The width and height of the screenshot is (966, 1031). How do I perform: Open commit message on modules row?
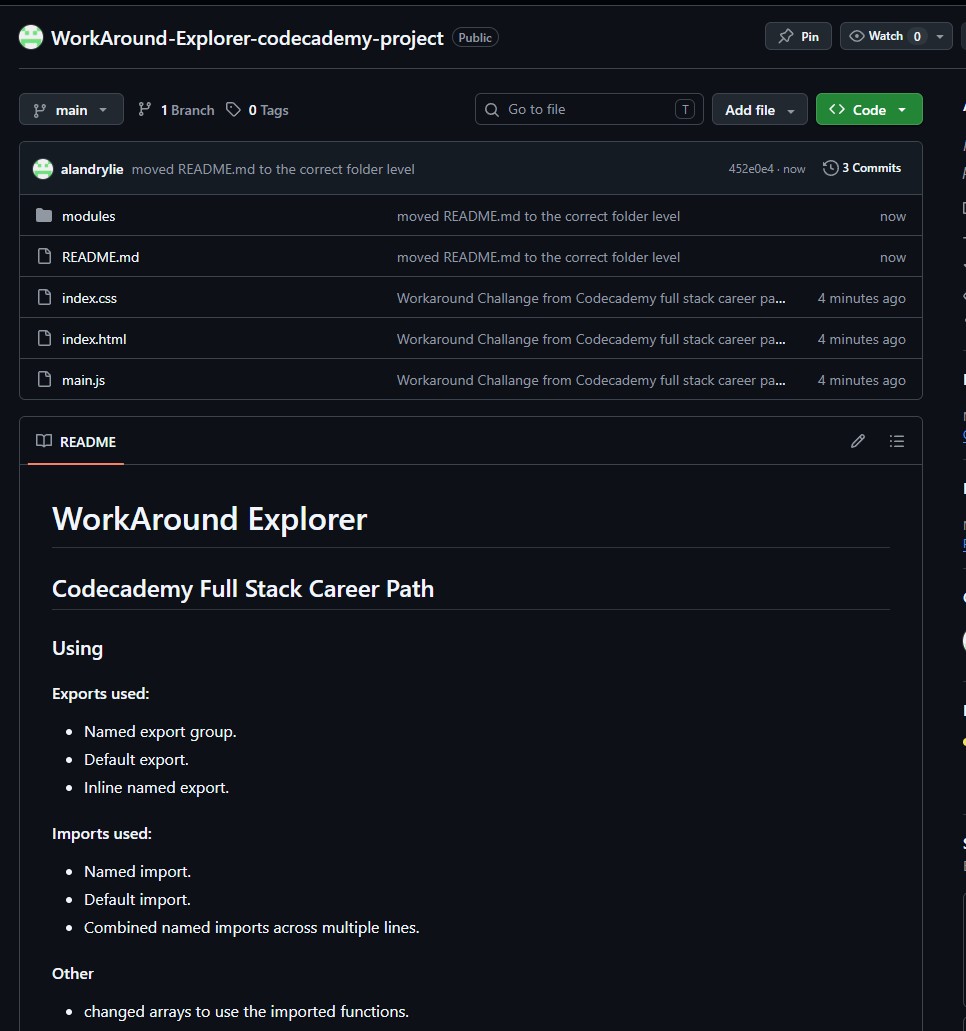[x=538, y=216]
